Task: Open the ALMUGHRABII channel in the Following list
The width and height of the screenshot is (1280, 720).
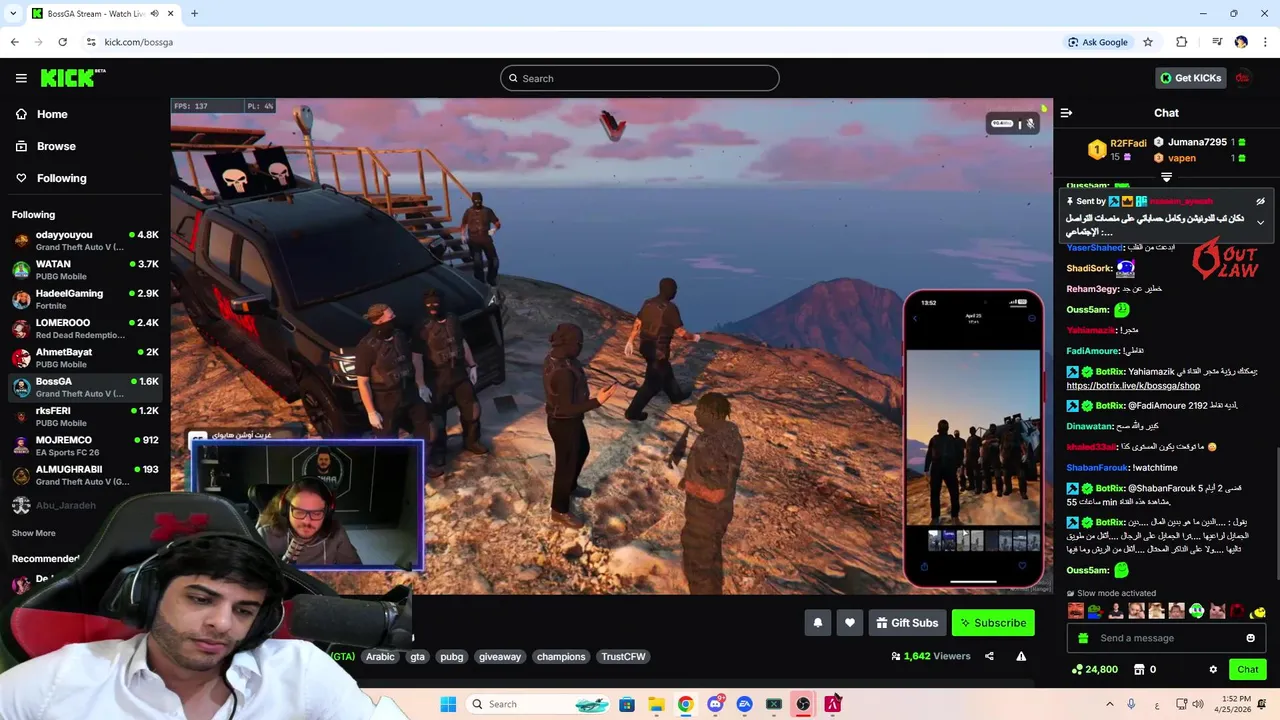Action: click(x=85, y=475)
